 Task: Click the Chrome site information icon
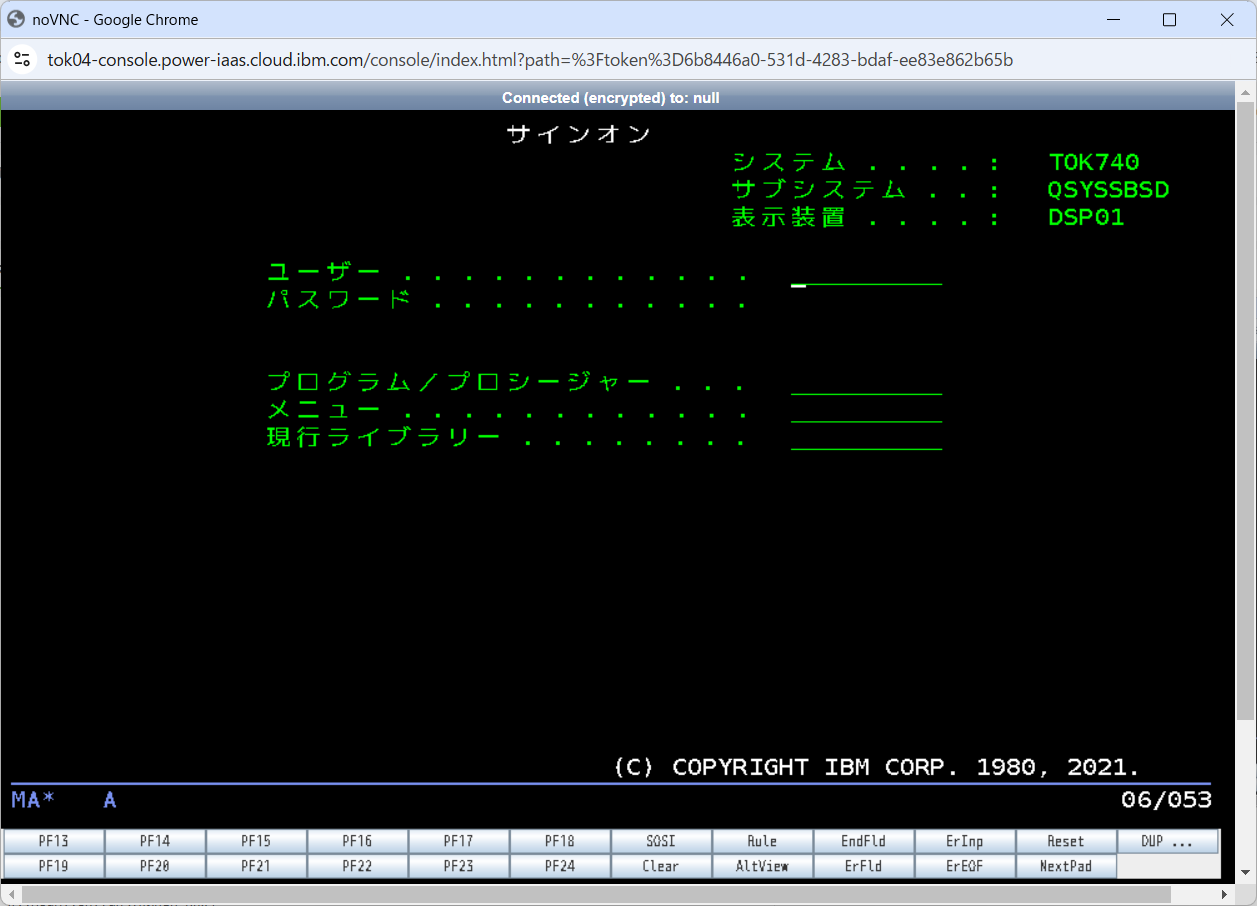22,60
